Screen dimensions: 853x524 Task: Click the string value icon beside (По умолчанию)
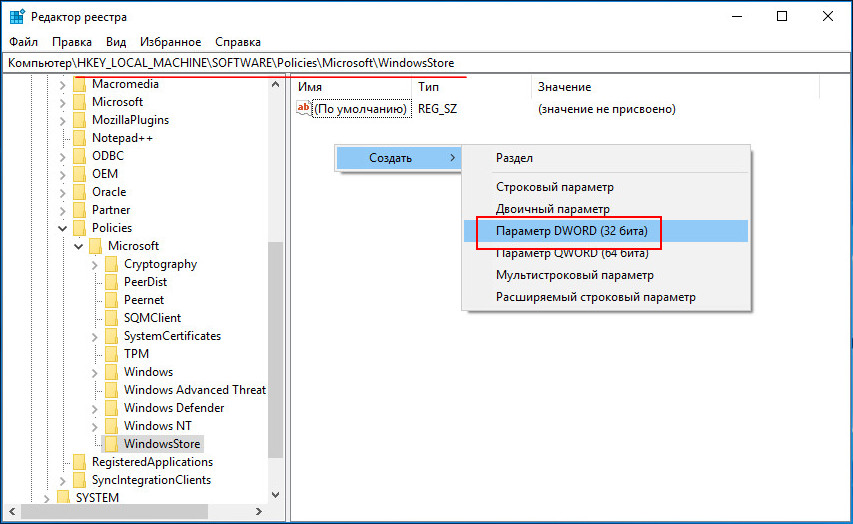tap(304, 108)
